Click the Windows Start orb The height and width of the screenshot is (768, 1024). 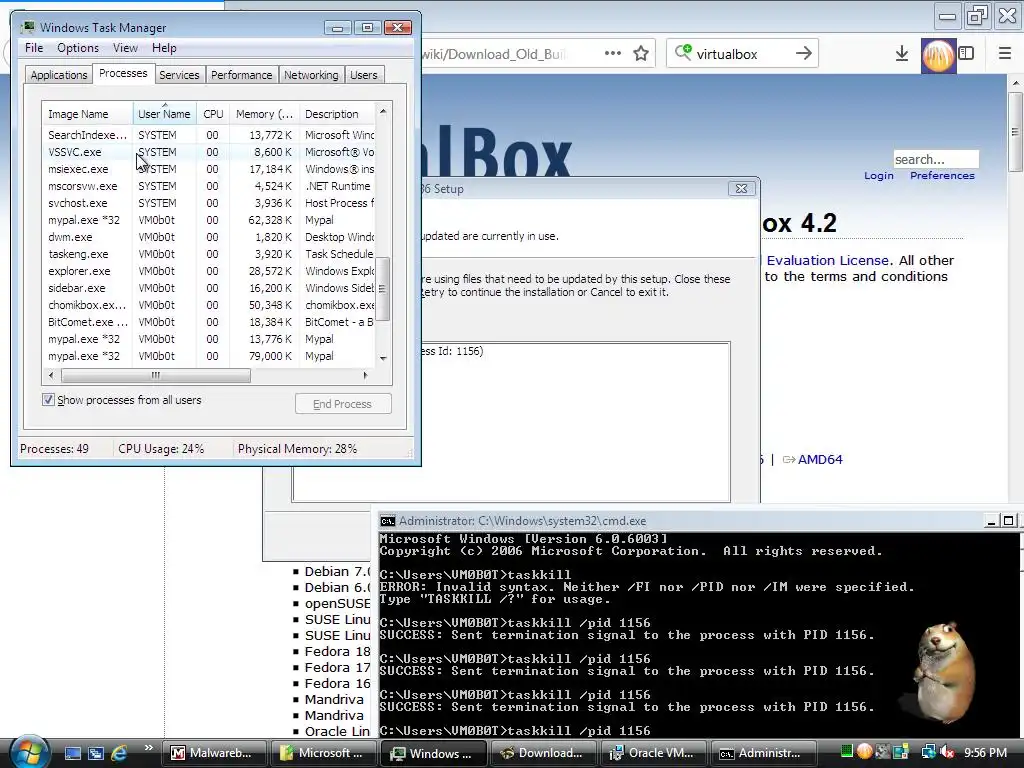tap(29, 753)
